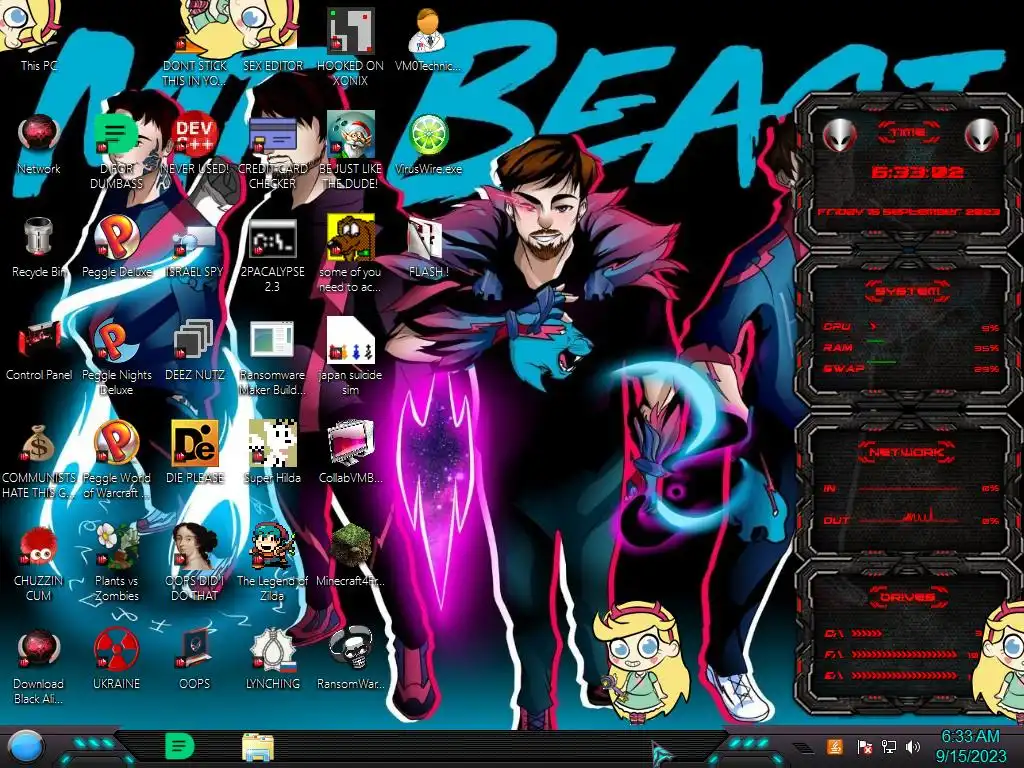Select the Ransomware Maker Build... icon
The image size is (1024, 768).
pos(272,357)
